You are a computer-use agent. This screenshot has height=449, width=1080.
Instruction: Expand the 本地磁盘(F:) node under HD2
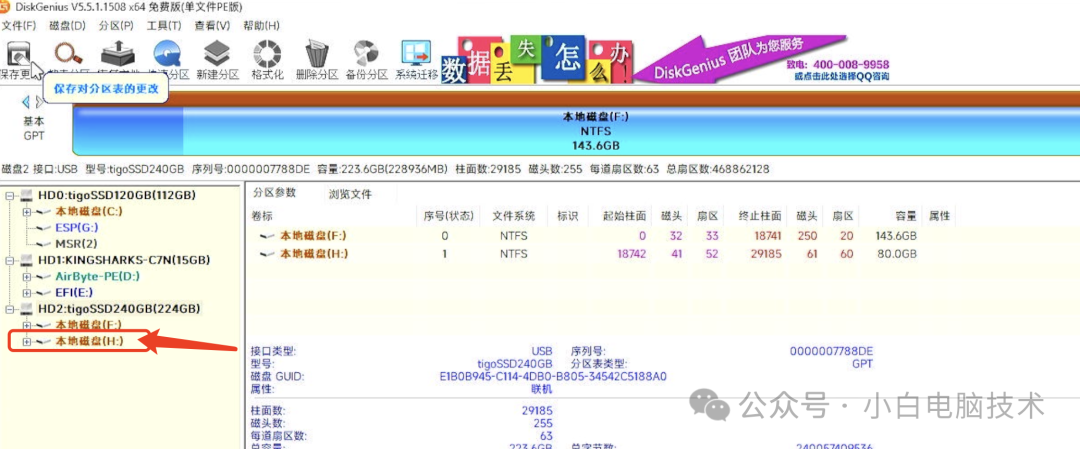tap(27, 324)
